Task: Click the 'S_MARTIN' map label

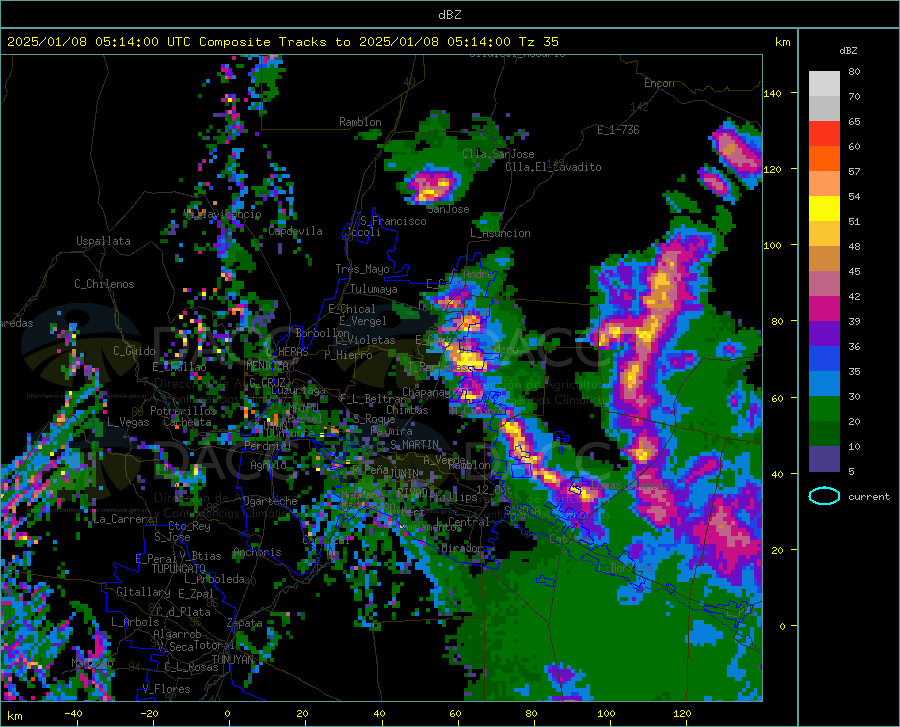Action: click(x=414, y=445)
